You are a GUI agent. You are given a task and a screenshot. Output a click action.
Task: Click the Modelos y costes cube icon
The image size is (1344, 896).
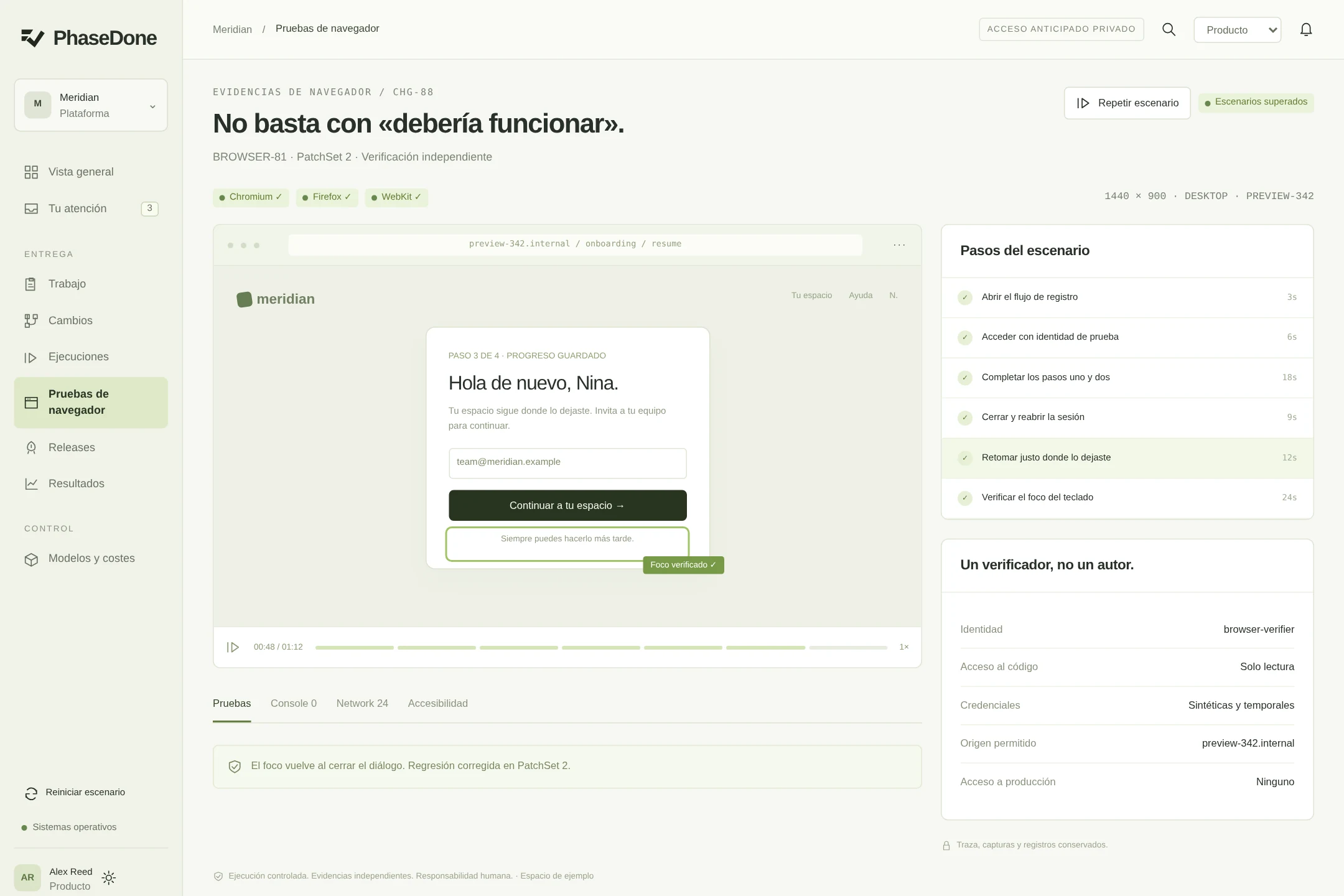point(31,559)
